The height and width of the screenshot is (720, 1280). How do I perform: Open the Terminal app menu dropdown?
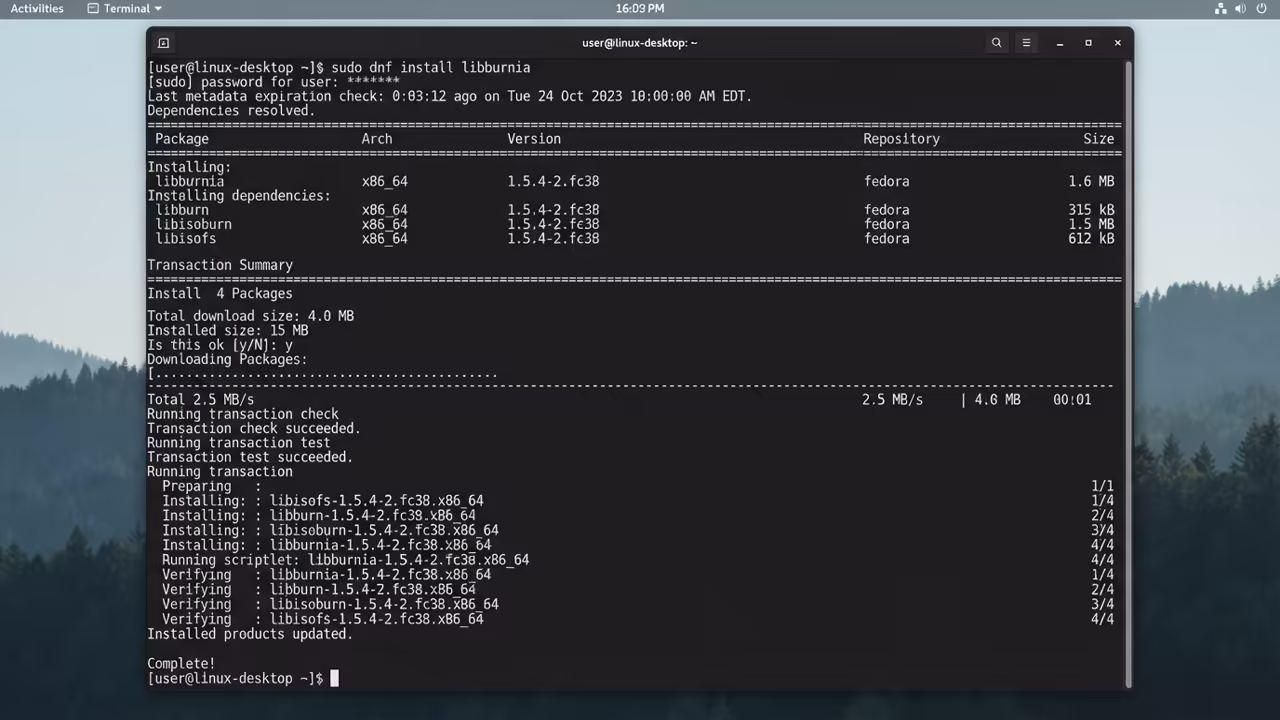(125, 8)
